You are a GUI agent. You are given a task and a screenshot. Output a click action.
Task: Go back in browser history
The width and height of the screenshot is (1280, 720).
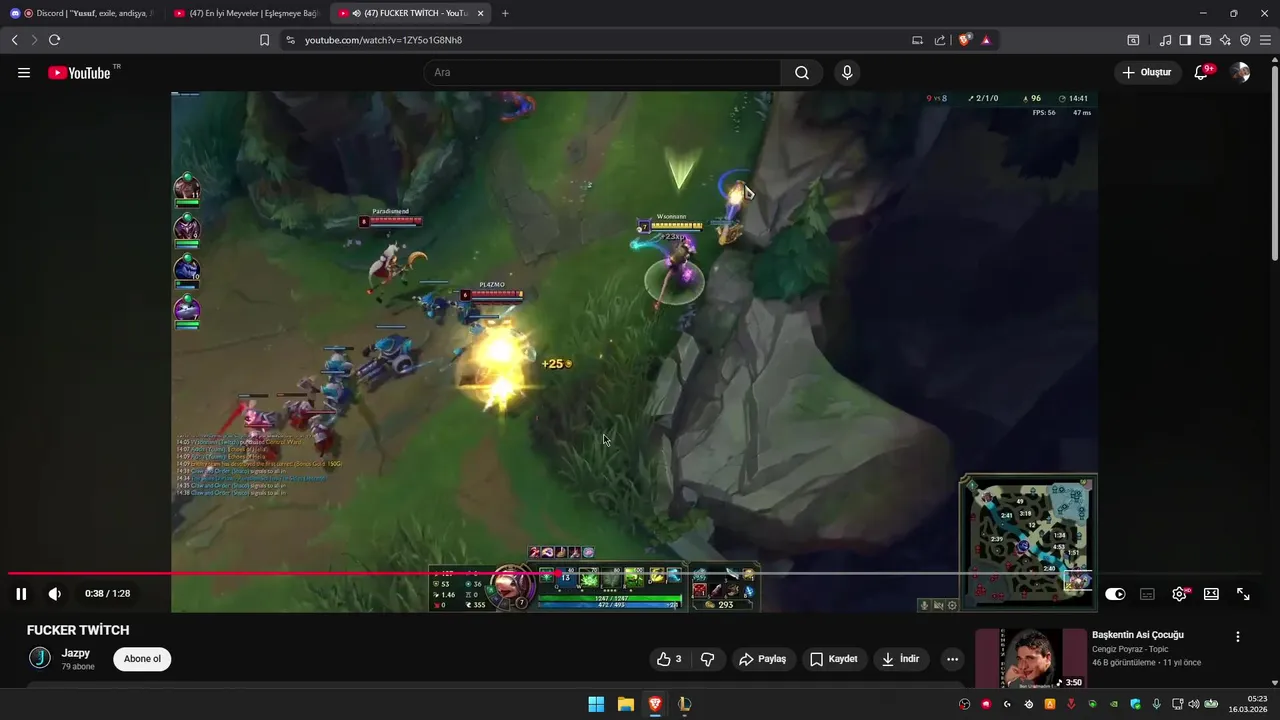click(14, 40)
